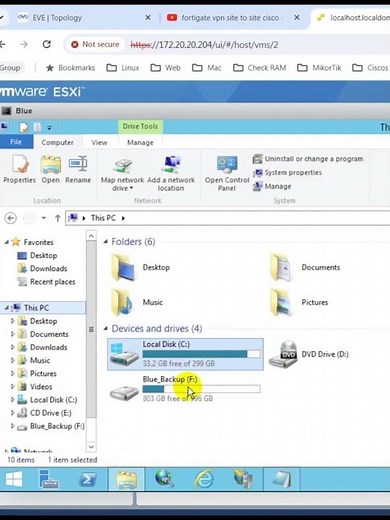
Task: Open the Windows Start button
Action: tap(14, 479)
